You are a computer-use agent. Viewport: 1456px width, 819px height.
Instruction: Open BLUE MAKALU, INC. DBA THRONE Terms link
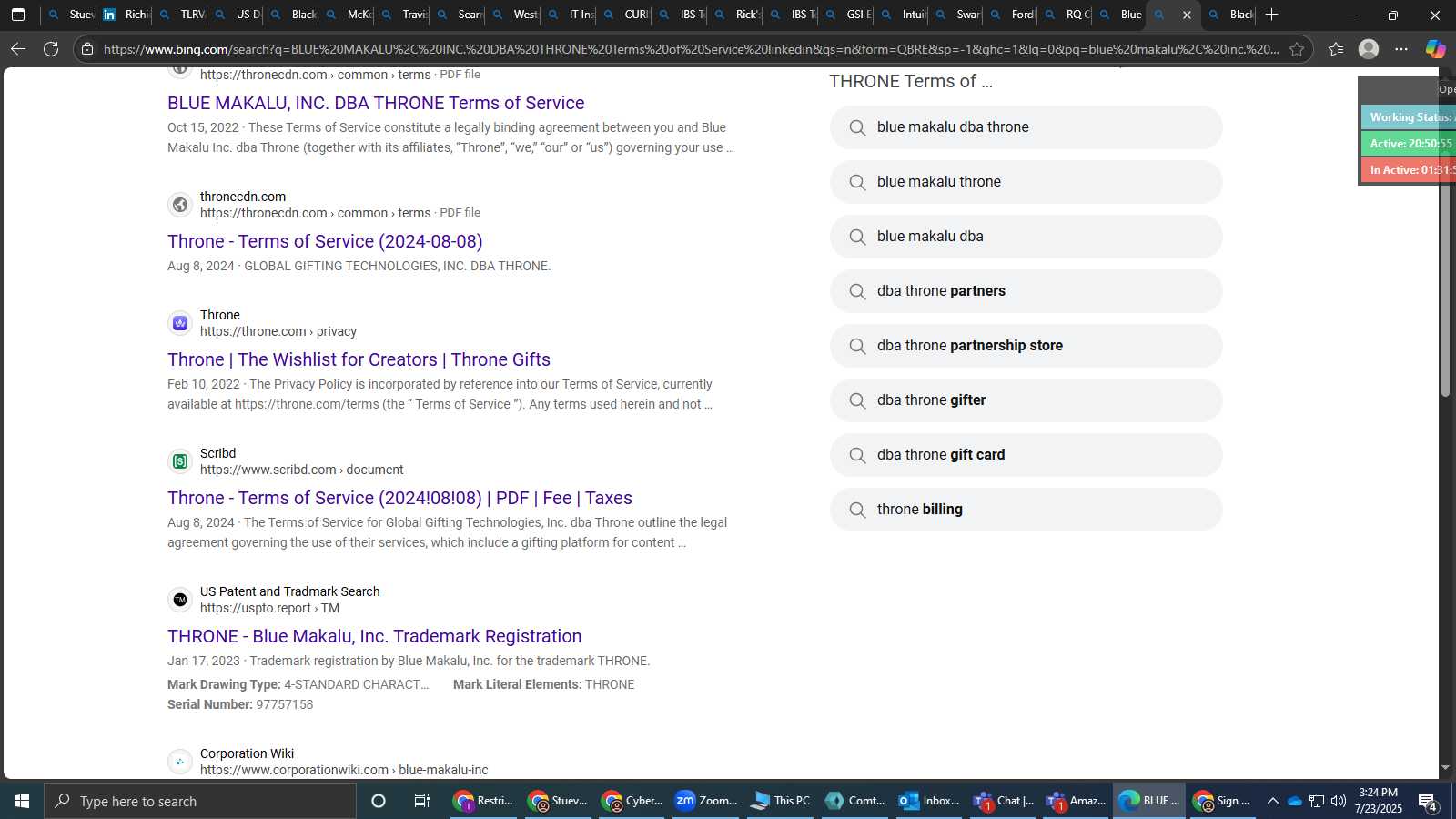[x=376, y=103]
